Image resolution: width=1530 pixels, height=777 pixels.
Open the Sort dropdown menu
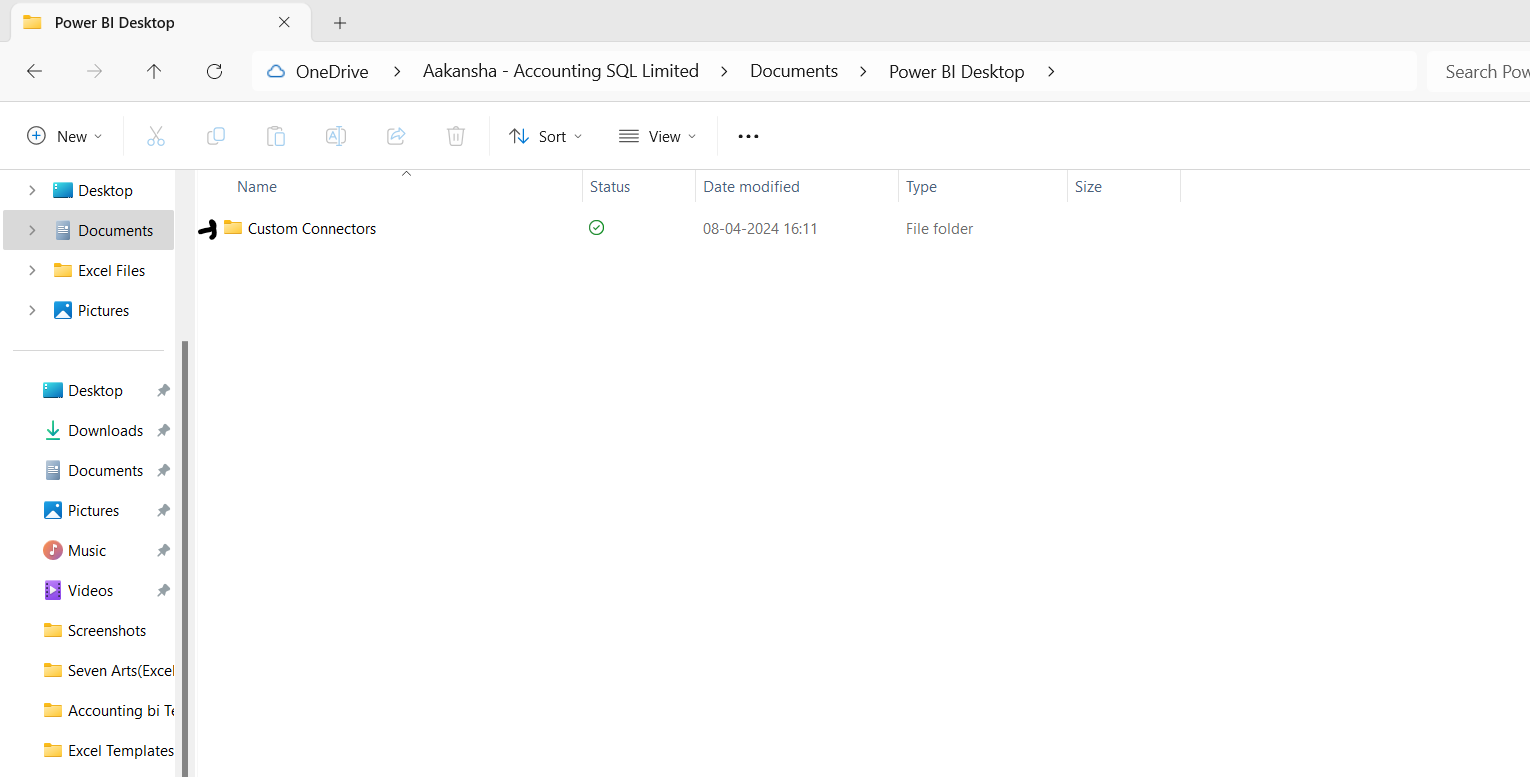point(545,136)
